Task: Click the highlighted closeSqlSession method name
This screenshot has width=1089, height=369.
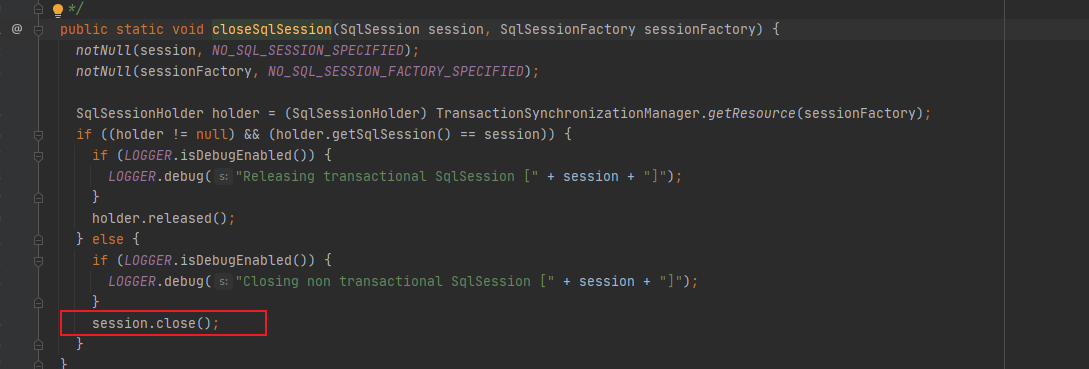Action: pos(272,29)
